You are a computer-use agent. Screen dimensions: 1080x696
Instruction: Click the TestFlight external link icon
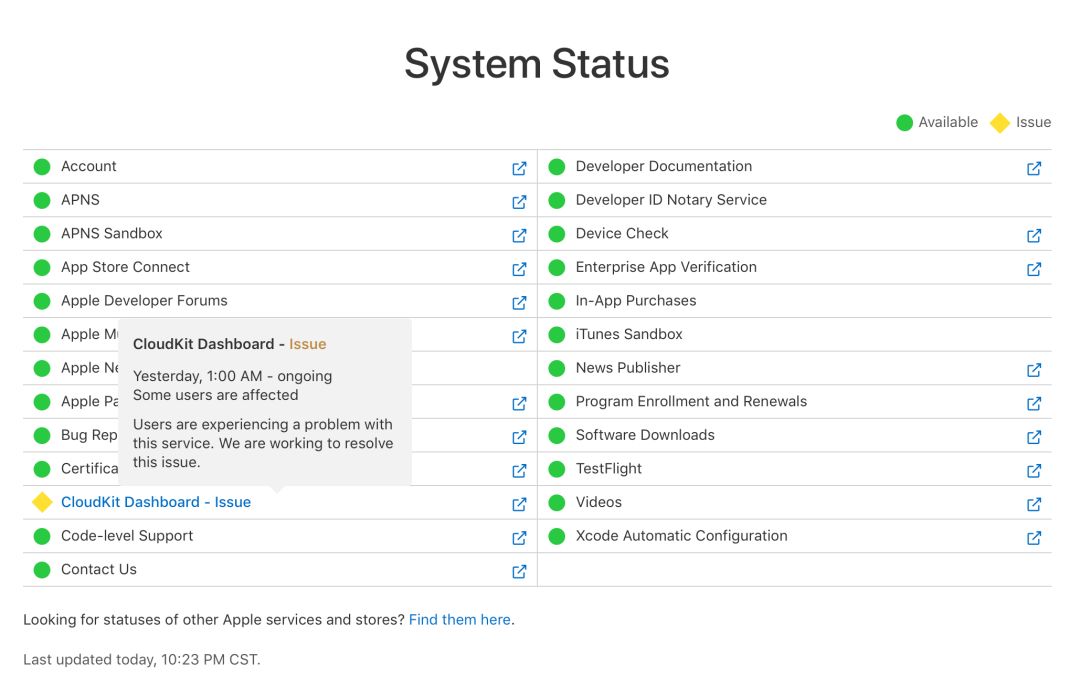[x=1034, y=470]
